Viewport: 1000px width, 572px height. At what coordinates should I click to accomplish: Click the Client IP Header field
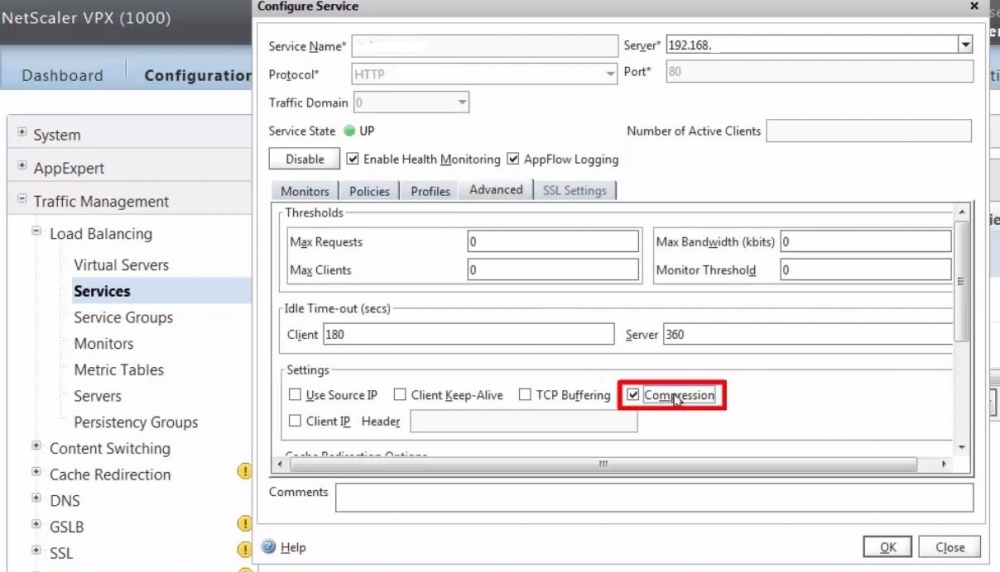click(x=524, y=421)
